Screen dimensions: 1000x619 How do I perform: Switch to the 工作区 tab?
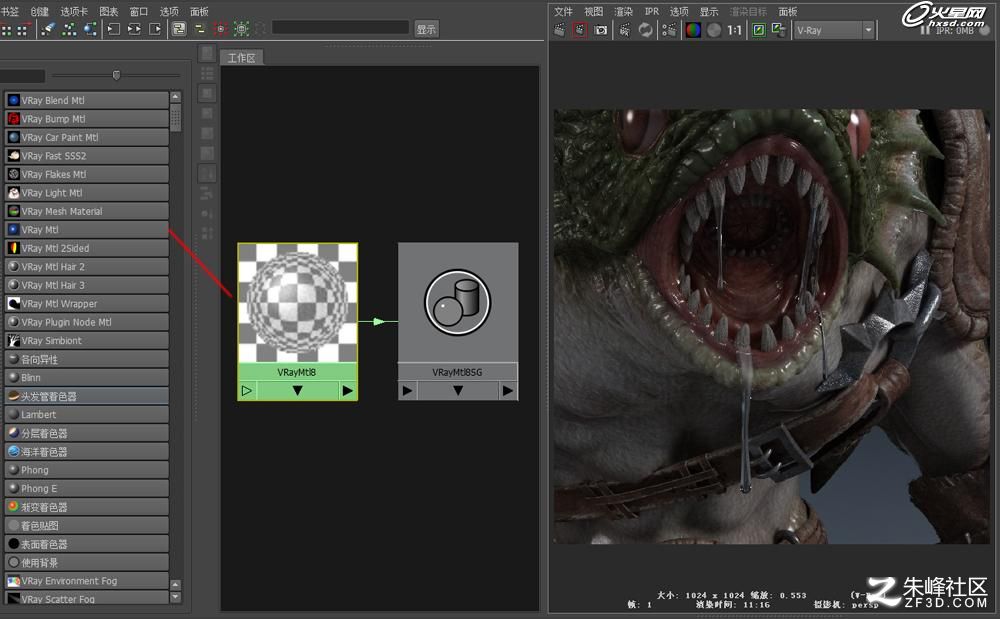[241, 58]
